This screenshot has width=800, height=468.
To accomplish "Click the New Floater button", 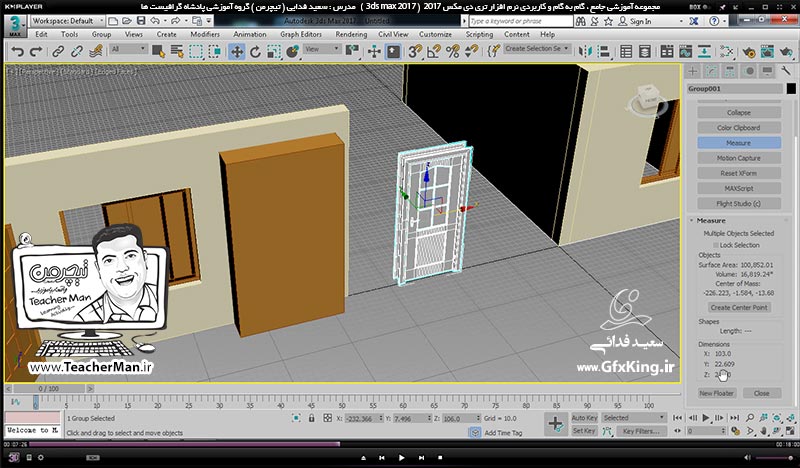I will tap(716, 393).
